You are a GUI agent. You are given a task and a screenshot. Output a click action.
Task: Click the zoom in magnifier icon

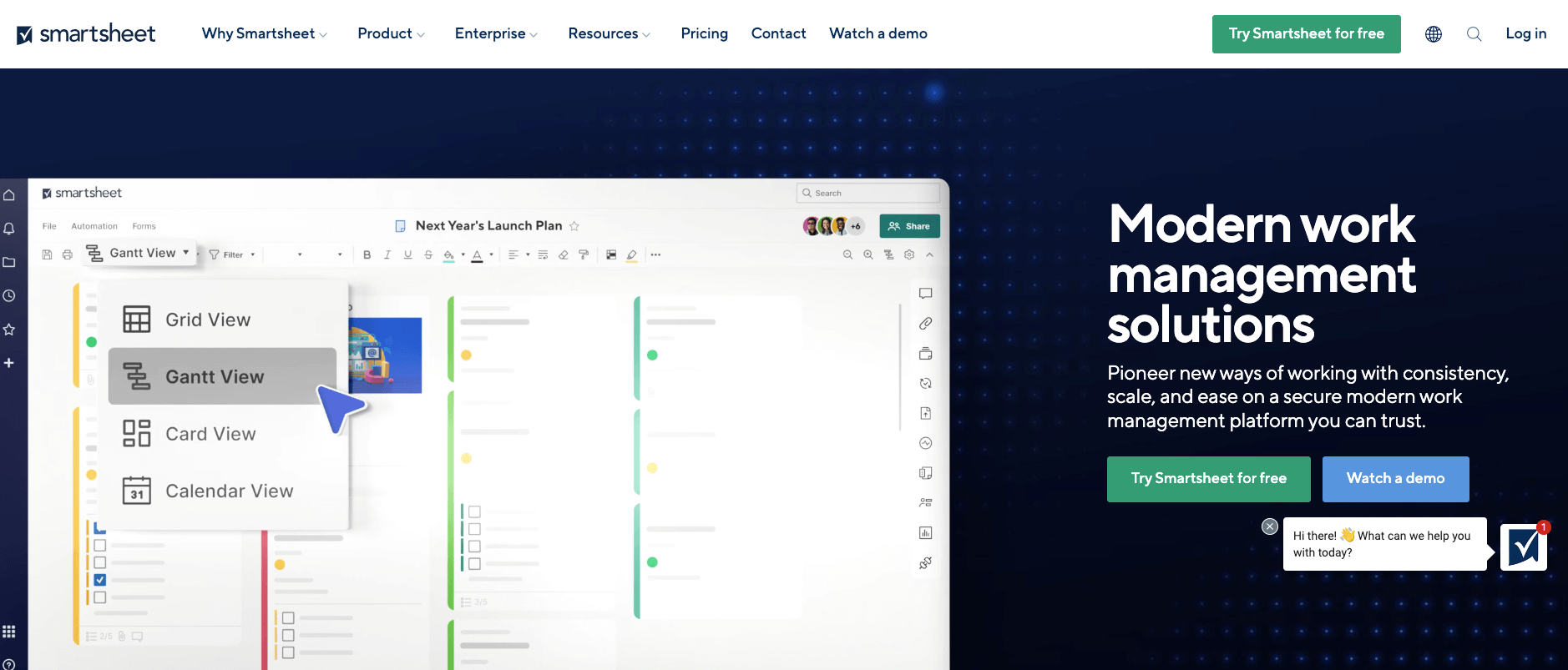click(868, 254)
